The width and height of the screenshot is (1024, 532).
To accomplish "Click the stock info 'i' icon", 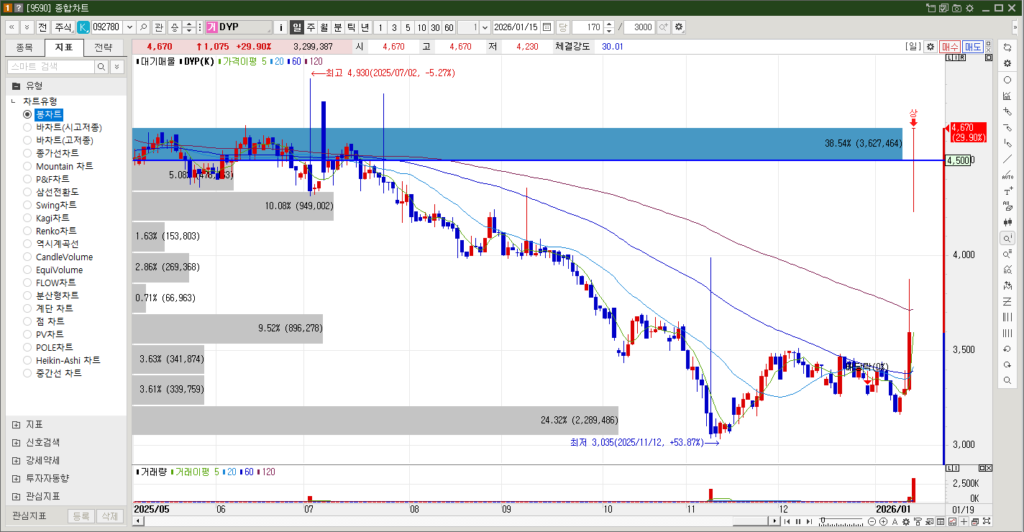I will pyautogui.click(x=281, y=27).
